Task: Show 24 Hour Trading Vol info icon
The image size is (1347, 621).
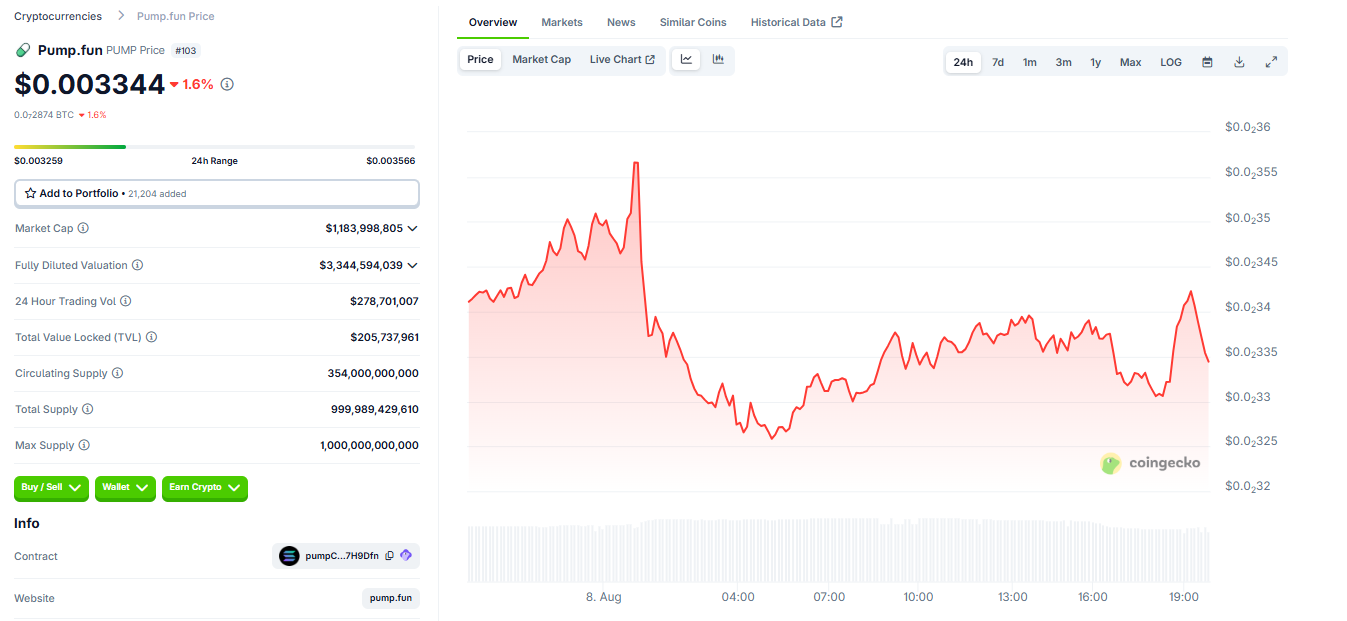Action: (x=126, y=301)
